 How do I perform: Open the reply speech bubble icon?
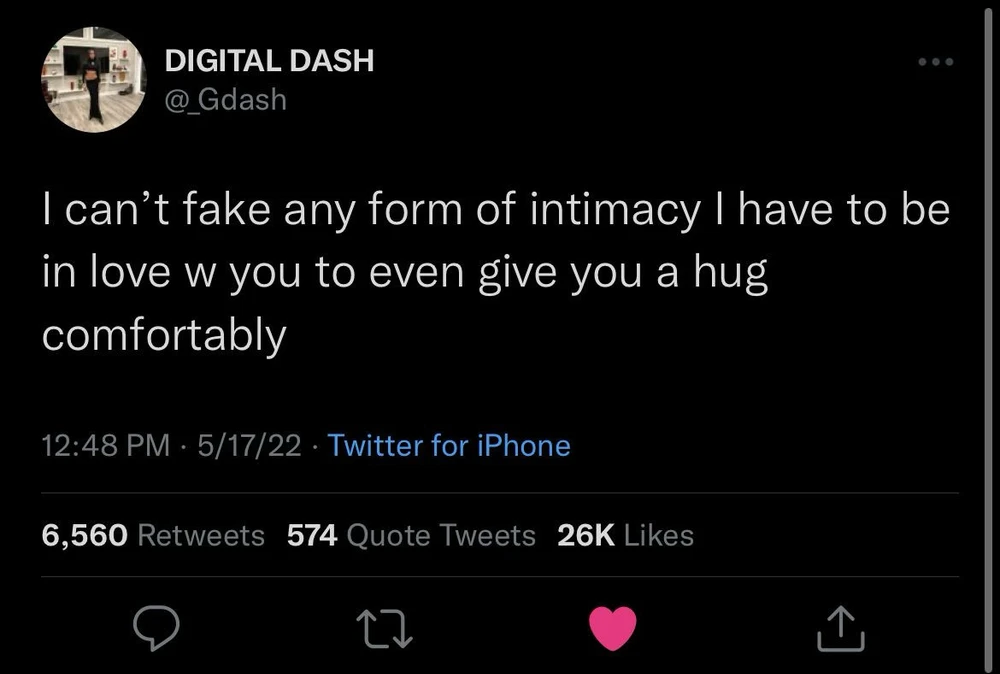click(x=156, y=628)
